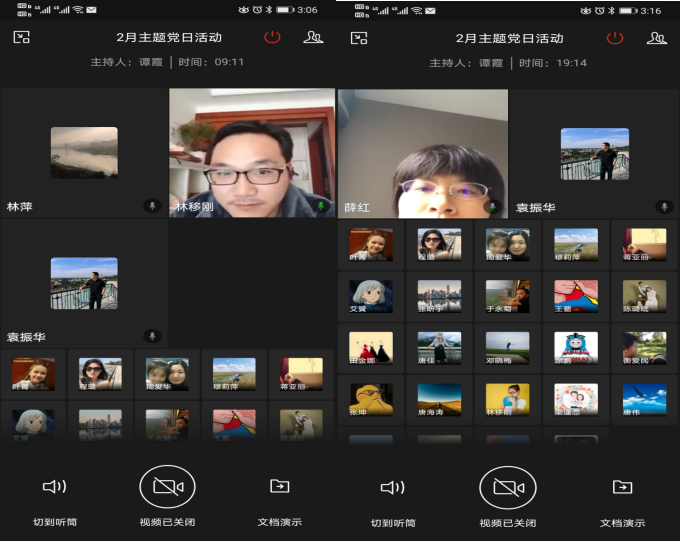Toggle 薛红's microphone icon

click(x=491, y=206)
